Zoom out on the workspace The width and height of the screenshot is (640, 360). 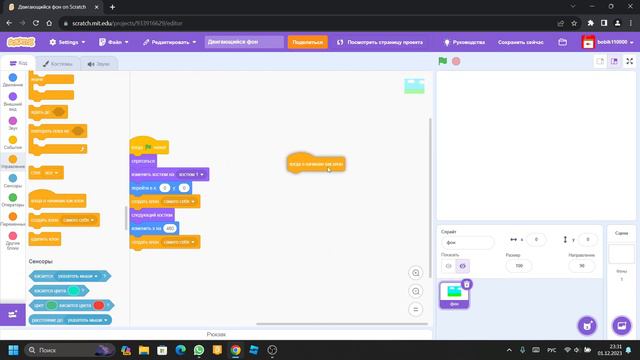click(416, 291)
